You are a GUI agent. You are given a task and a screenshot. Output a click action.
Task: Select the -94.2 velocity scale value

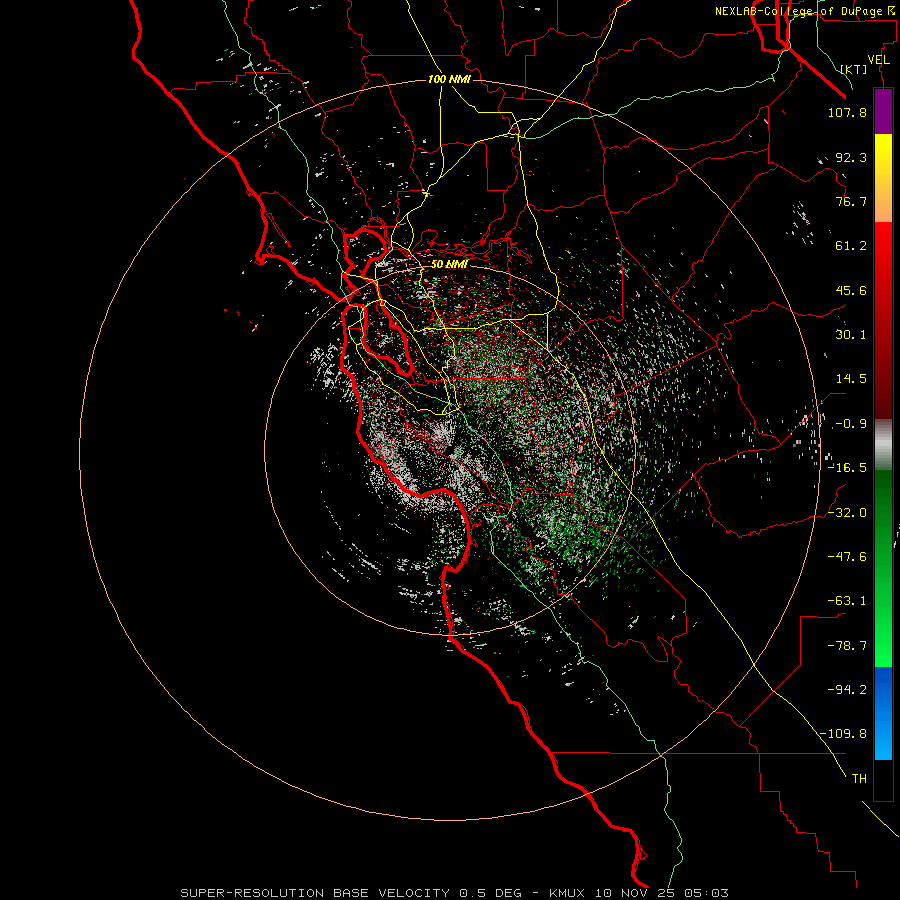coord(847,689)
